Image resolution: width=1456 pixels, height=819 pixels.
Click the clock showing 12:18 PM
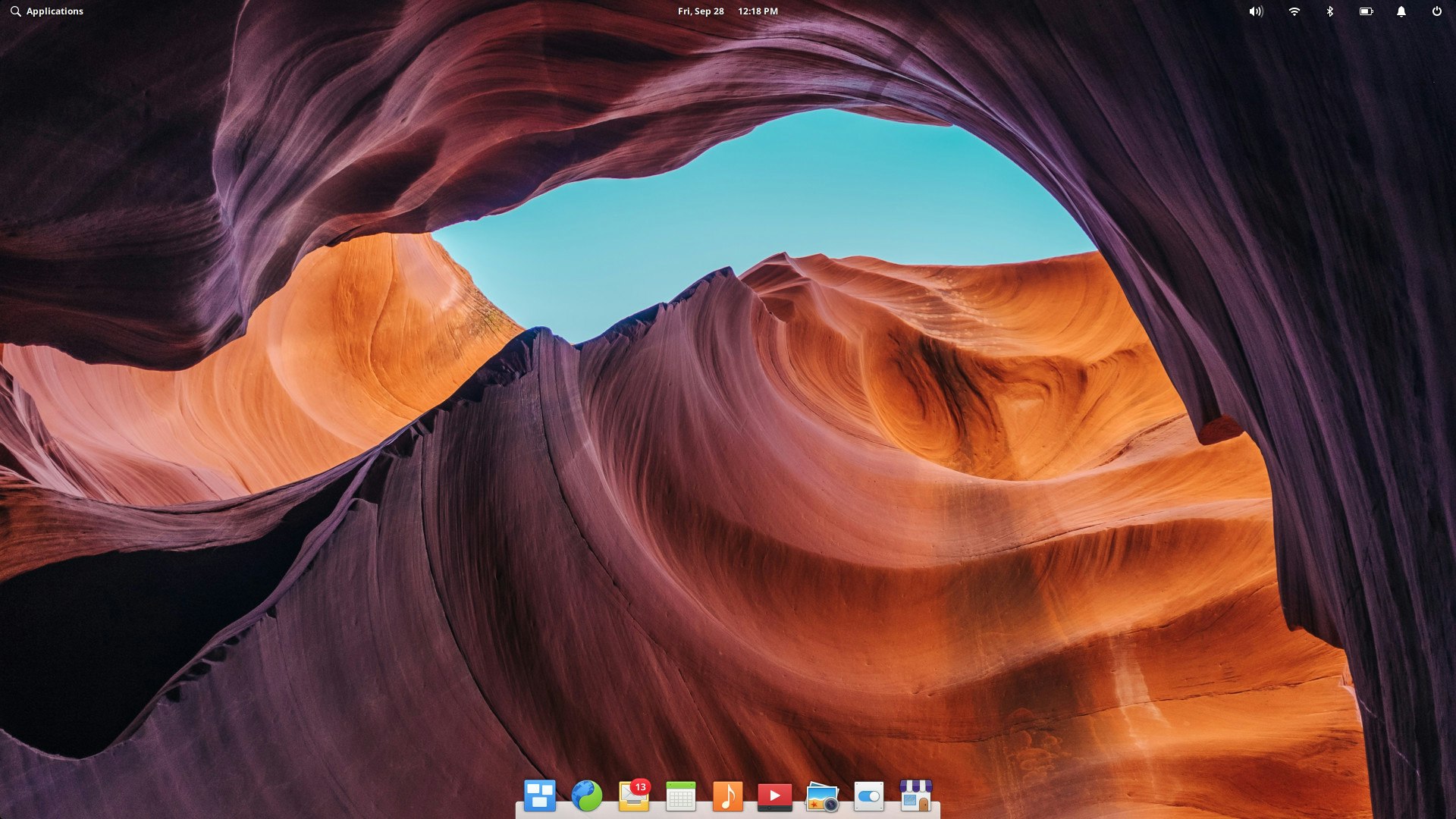coord(757,11)
